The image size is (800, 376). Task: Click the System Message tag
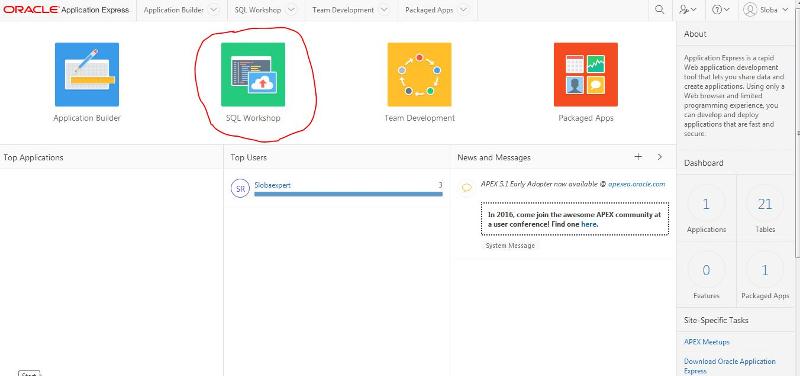click(x=510, y=245)
